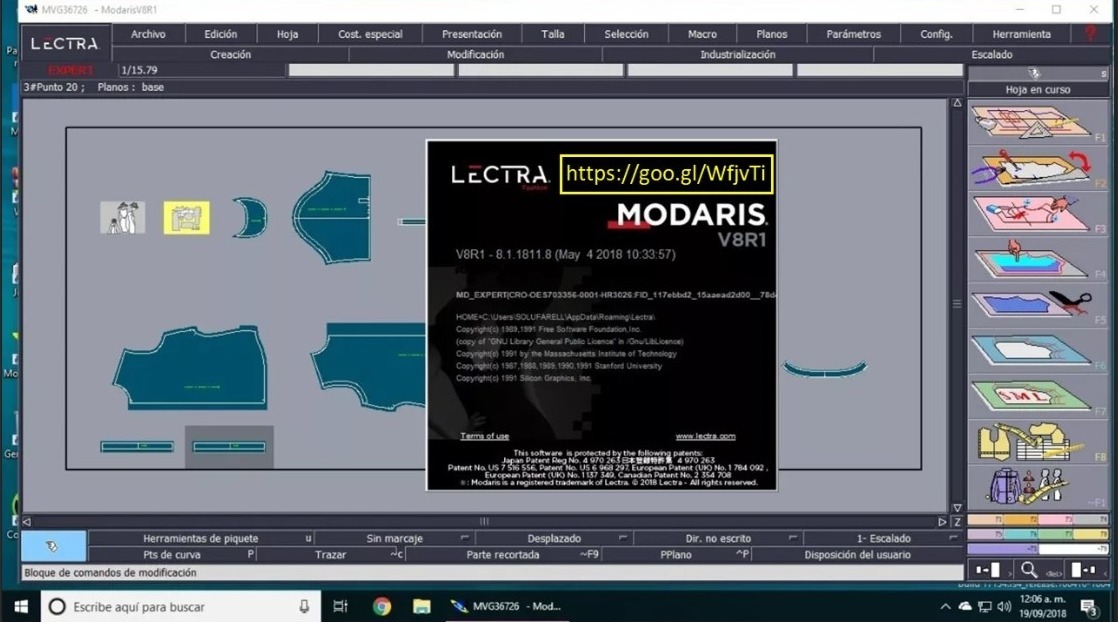The width and height of the screenshot is (1118, 622).
Task: Open the Macro menu
Action: pos(702,34)
